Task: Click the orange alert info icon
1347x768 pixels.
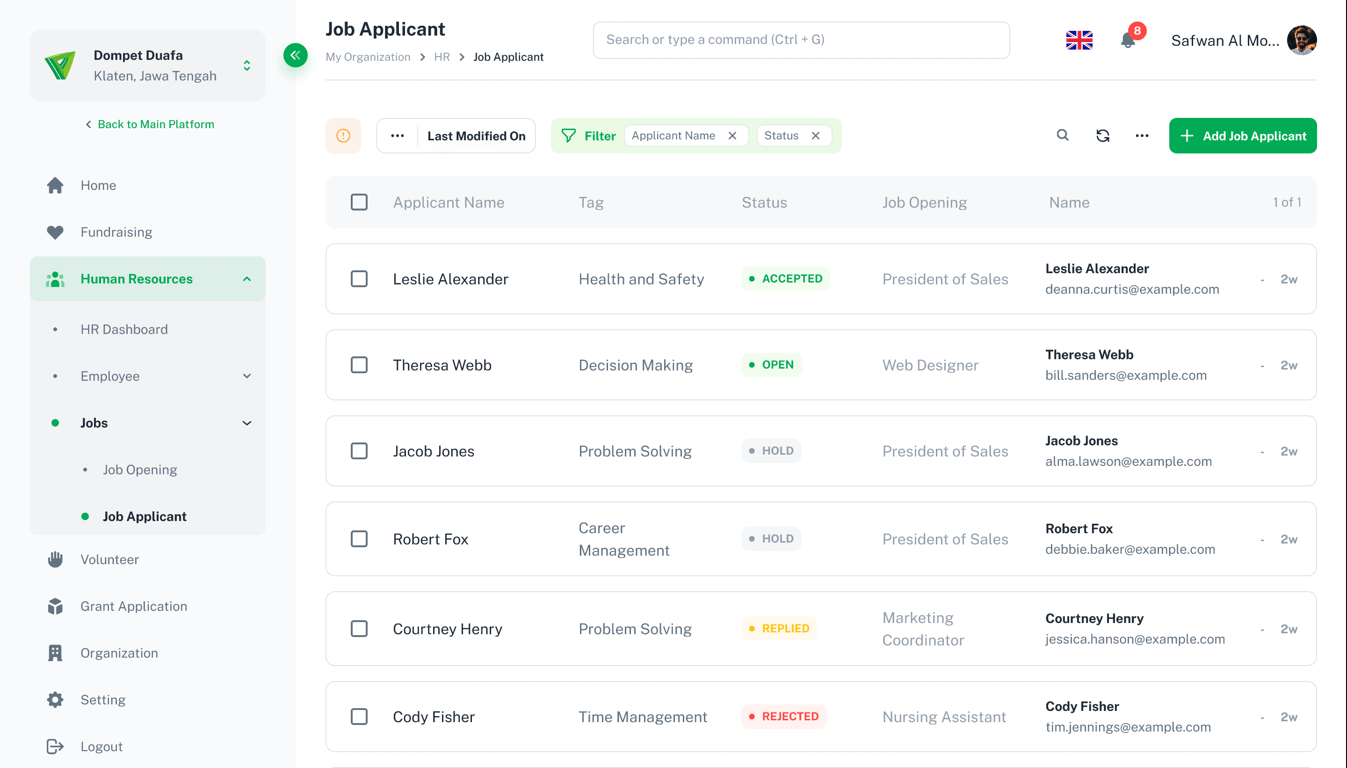Action: [x=343, y=136]
